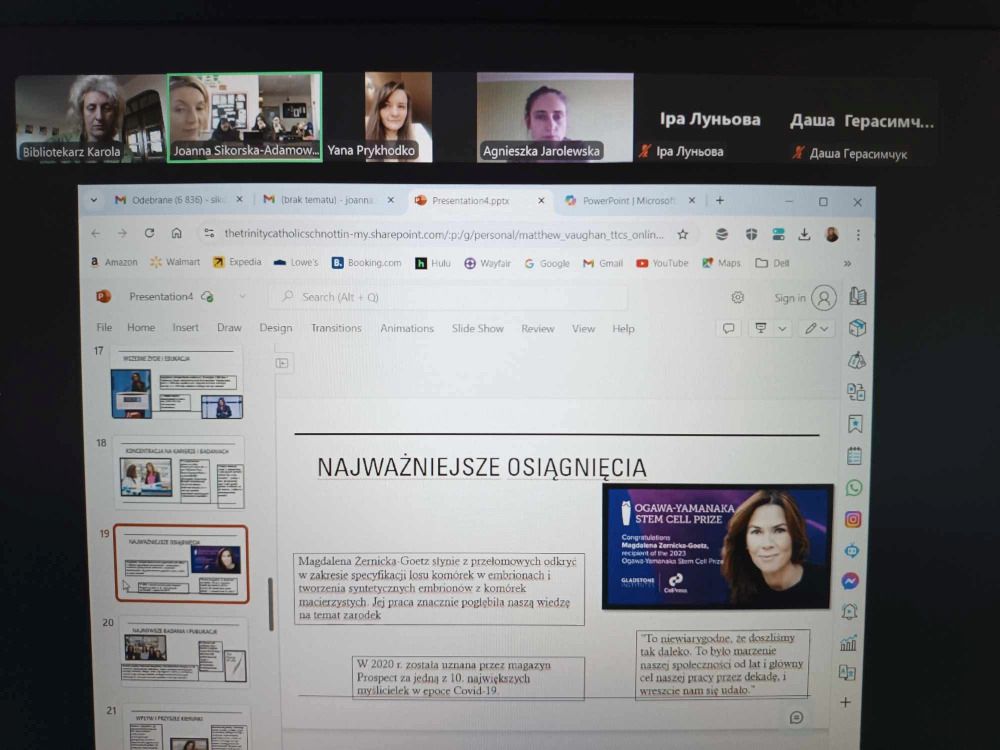
Task: Open the View ribbon tab
Action: click(x=583, y=328)
